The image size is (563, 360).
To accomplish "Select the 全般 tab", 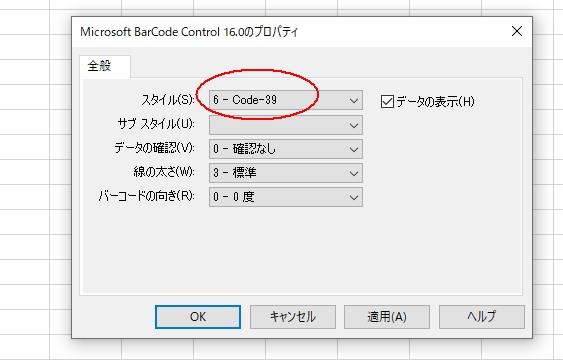I will click(105, 66).
